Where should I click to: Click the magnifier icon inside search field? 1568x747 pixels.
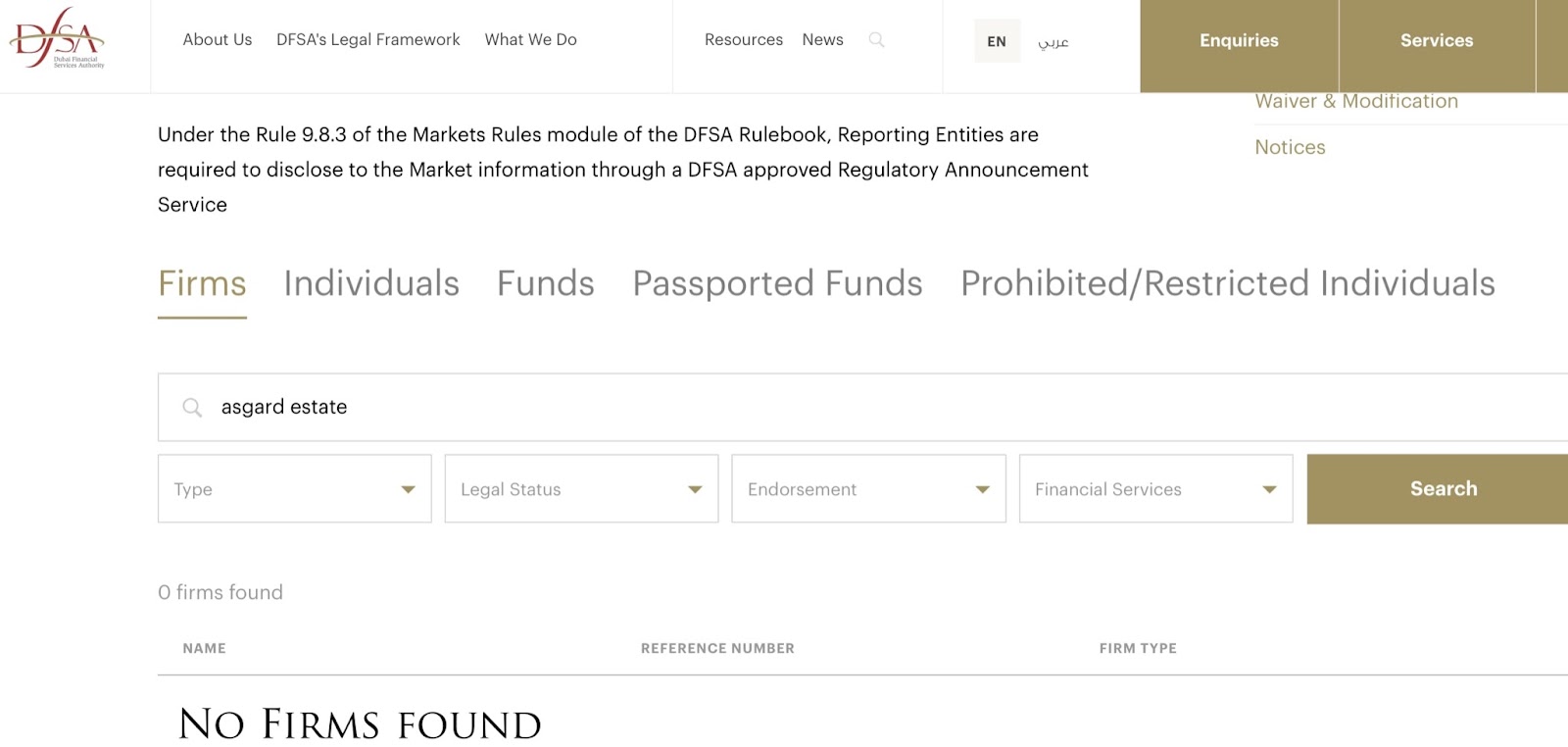192,407
